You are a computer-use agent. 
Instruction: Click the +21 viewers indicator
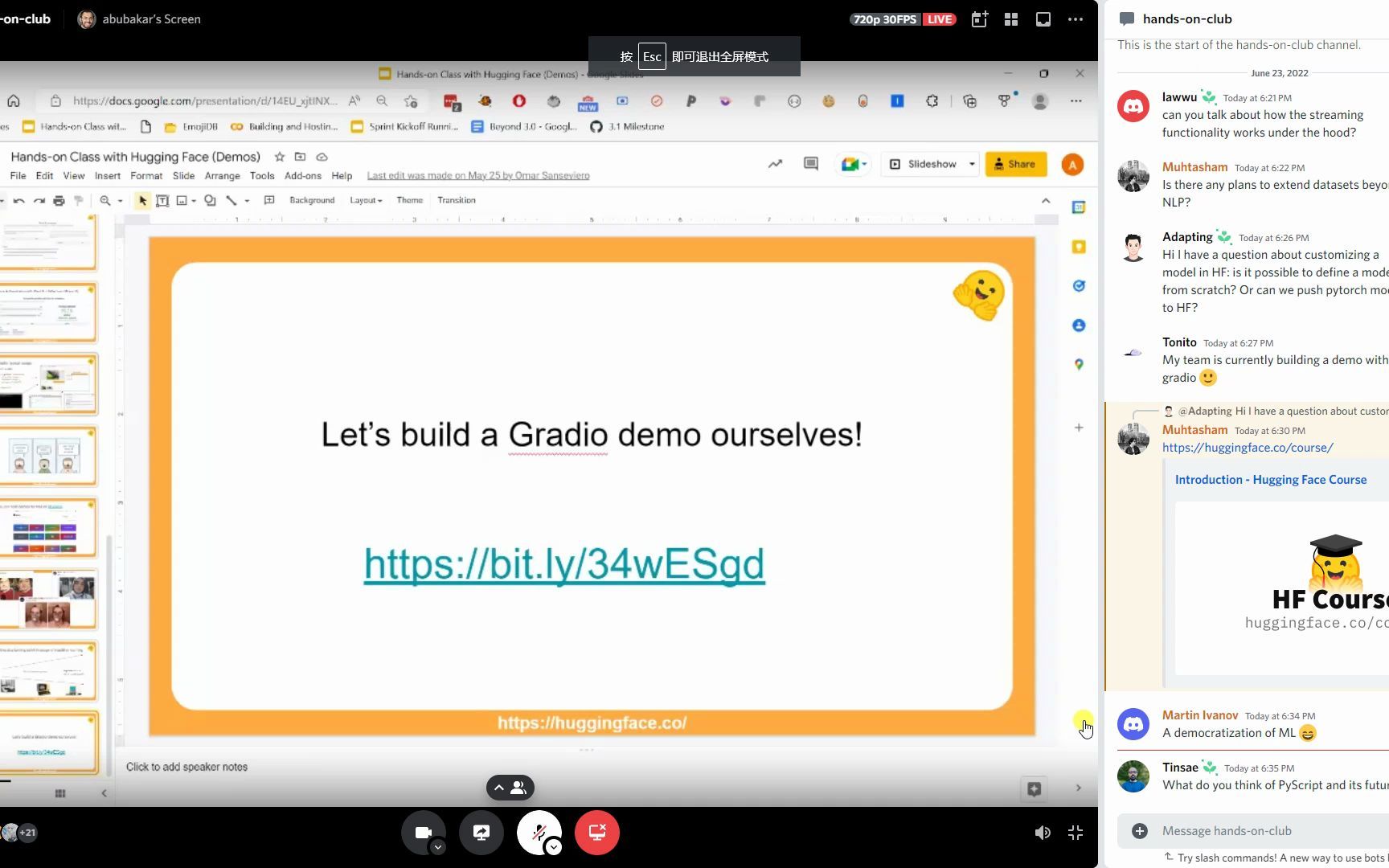[27, 833]
